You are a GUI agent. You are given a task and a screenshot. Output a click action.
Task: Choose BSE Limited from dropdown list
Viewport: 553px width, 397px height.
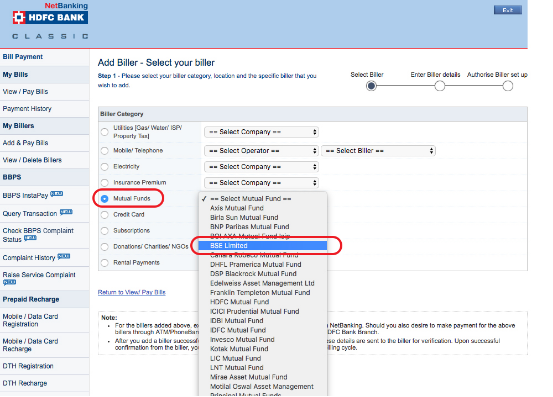pyautogui.click(x=263, y=246)
